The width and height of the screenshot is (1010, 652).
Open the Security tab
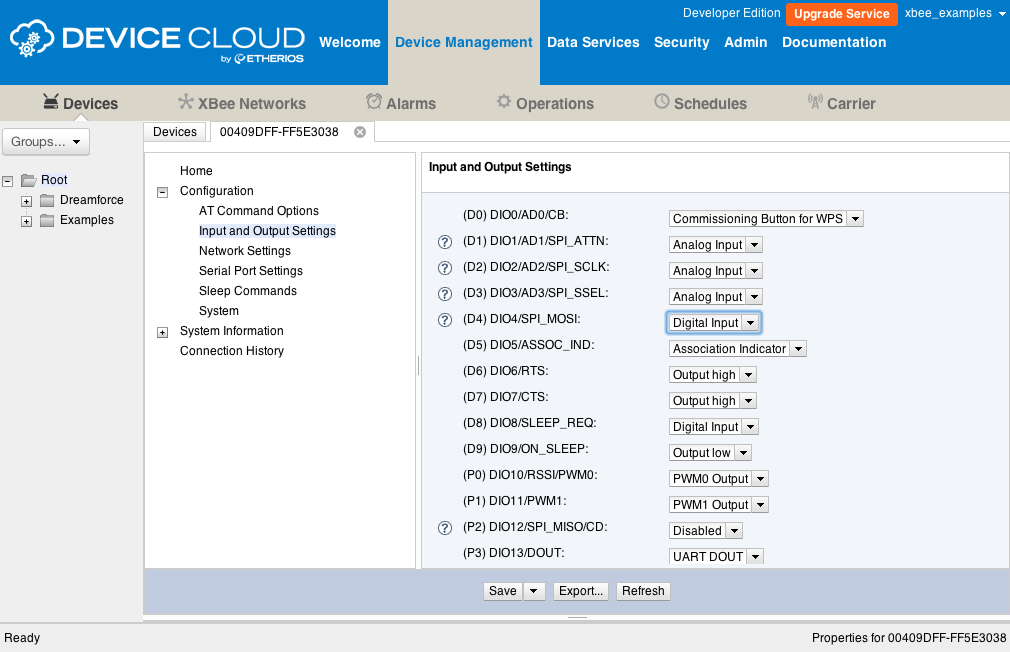681,43
